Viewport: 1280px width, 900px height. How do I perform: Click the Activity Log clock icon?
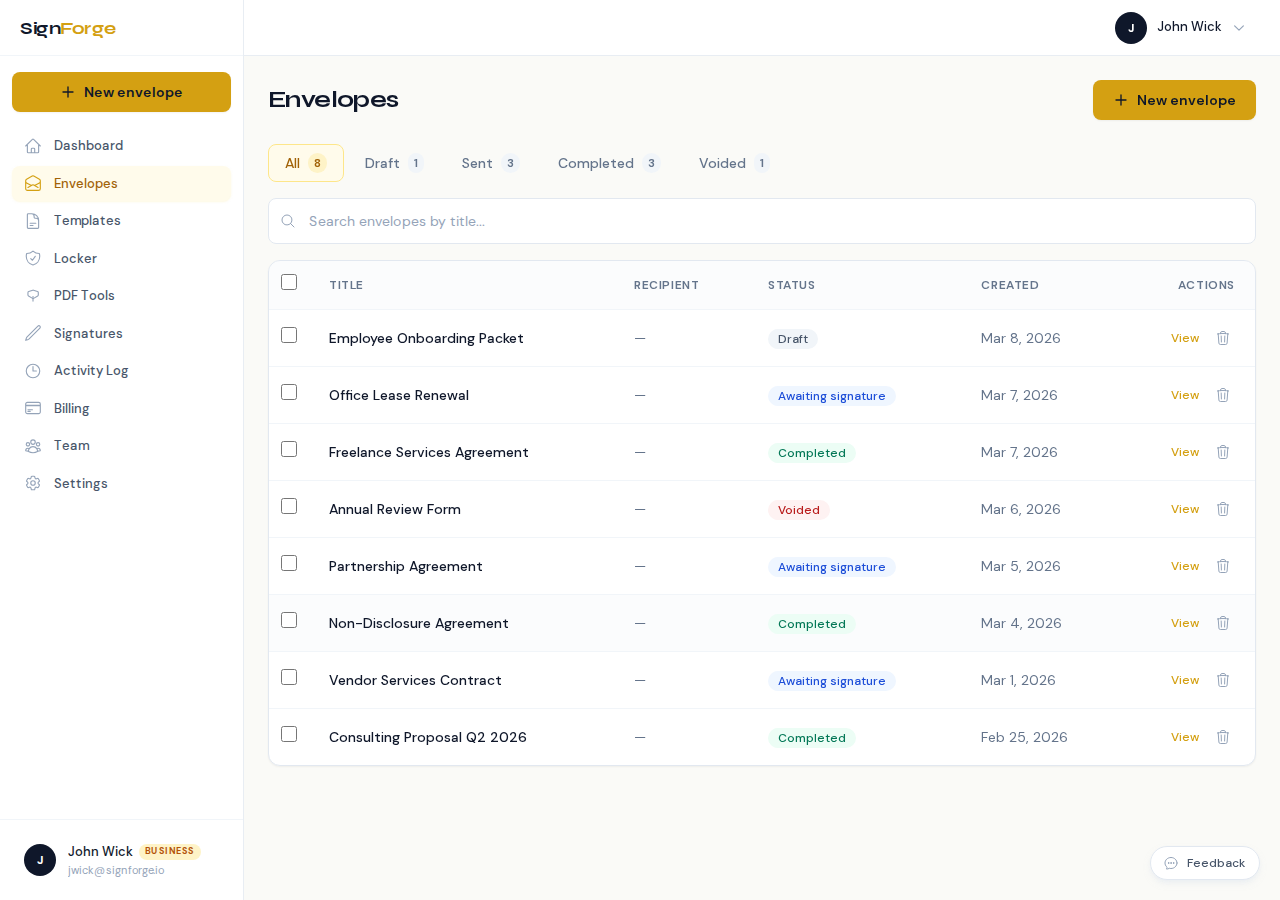click(x=33, y=371)
